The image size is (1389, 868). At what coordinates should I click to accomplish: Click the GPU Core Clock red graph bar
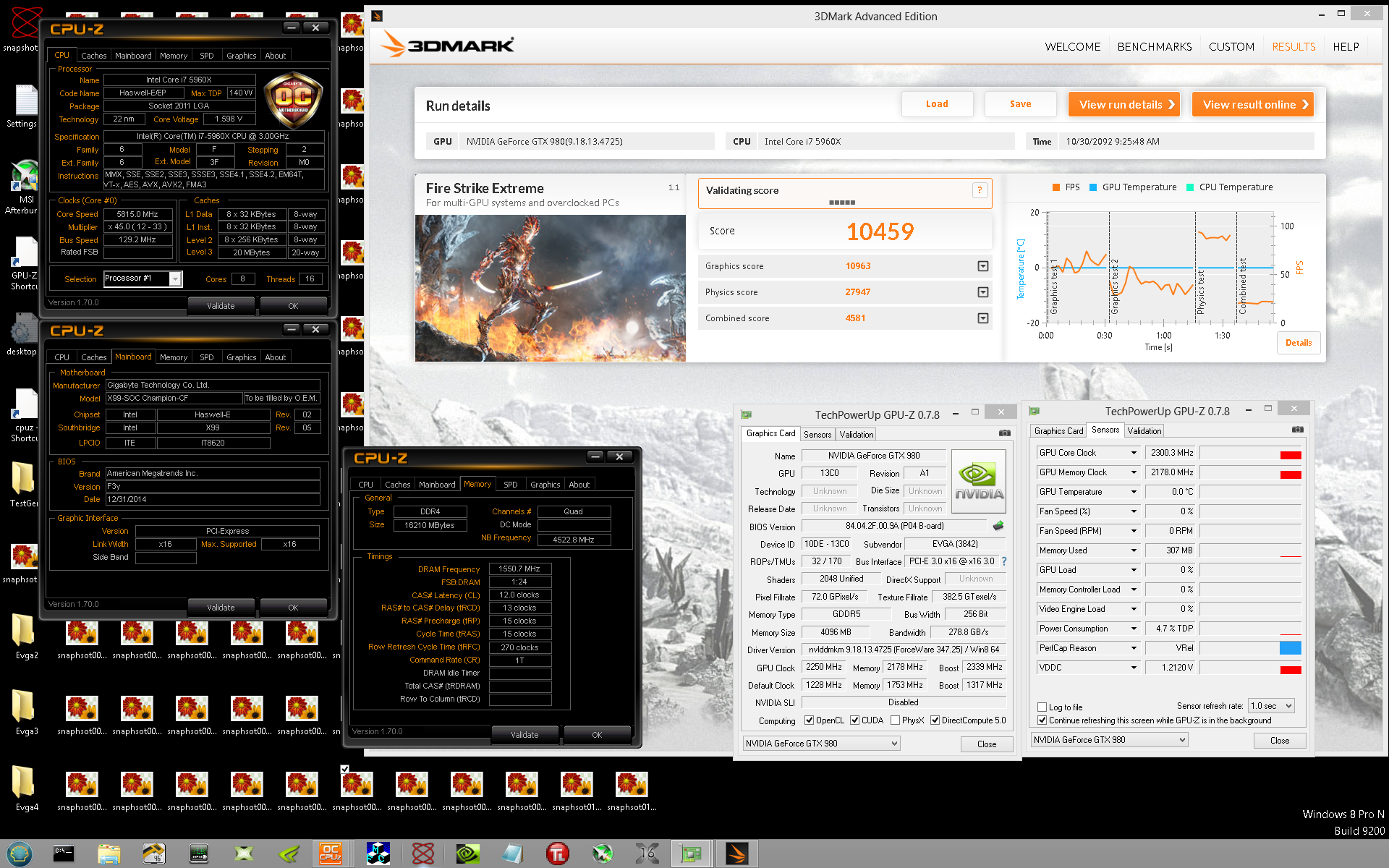pyautogui.click(x=1291, y=455)
